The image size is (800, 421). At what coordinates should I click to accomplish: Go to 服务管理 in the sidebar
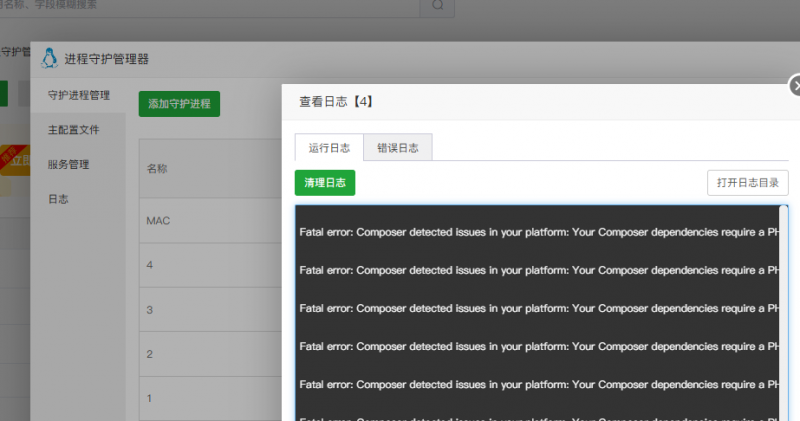tap(68, 164)
